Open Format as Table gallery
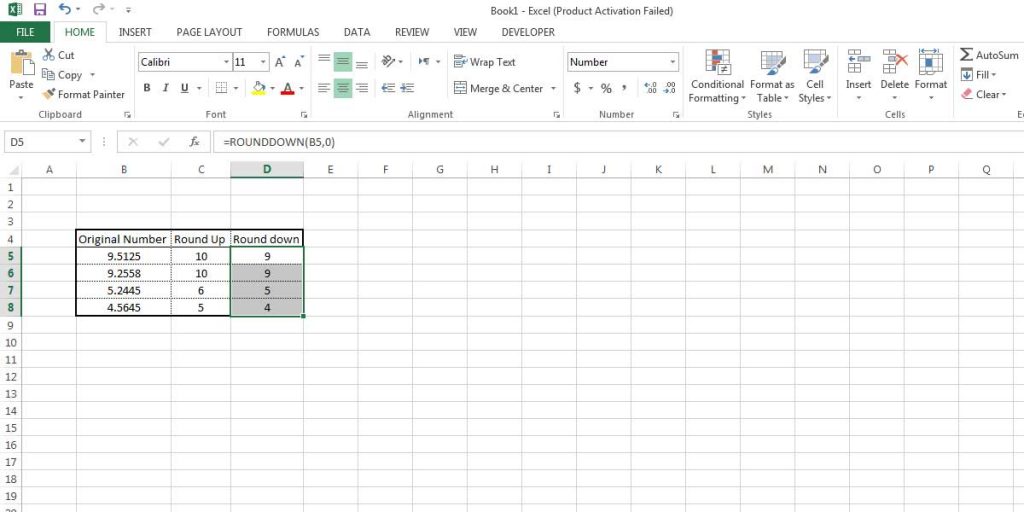Image resolution: width=1024 pixels, height=512 pixels. 773,76
